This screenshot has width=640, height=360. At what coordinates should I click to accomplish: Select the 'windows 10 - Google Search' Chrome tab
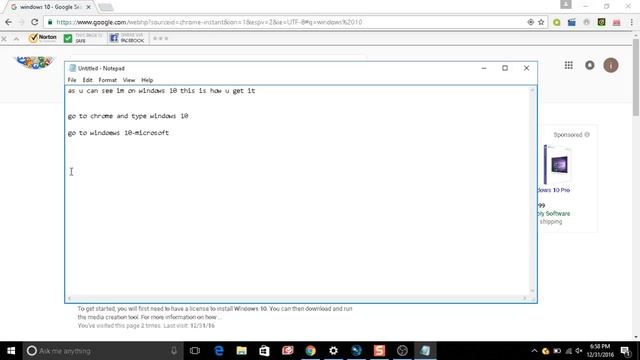click(48, 7)
